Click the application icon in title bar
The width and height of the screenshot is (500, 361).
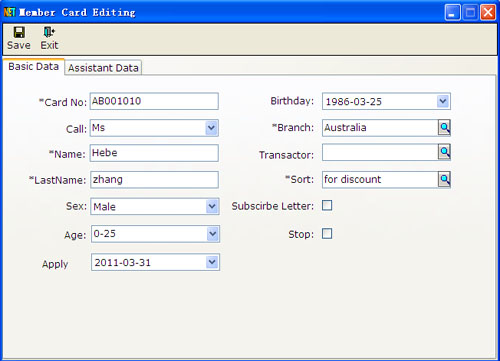[x=9, y=12]
